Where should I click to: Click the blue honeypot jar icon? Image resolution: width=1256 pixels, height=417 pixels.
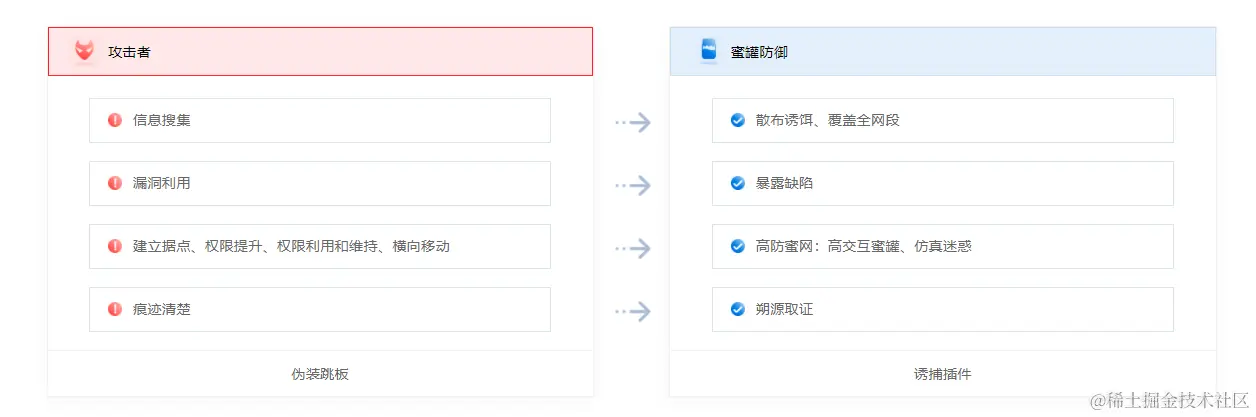coord(709,51)
